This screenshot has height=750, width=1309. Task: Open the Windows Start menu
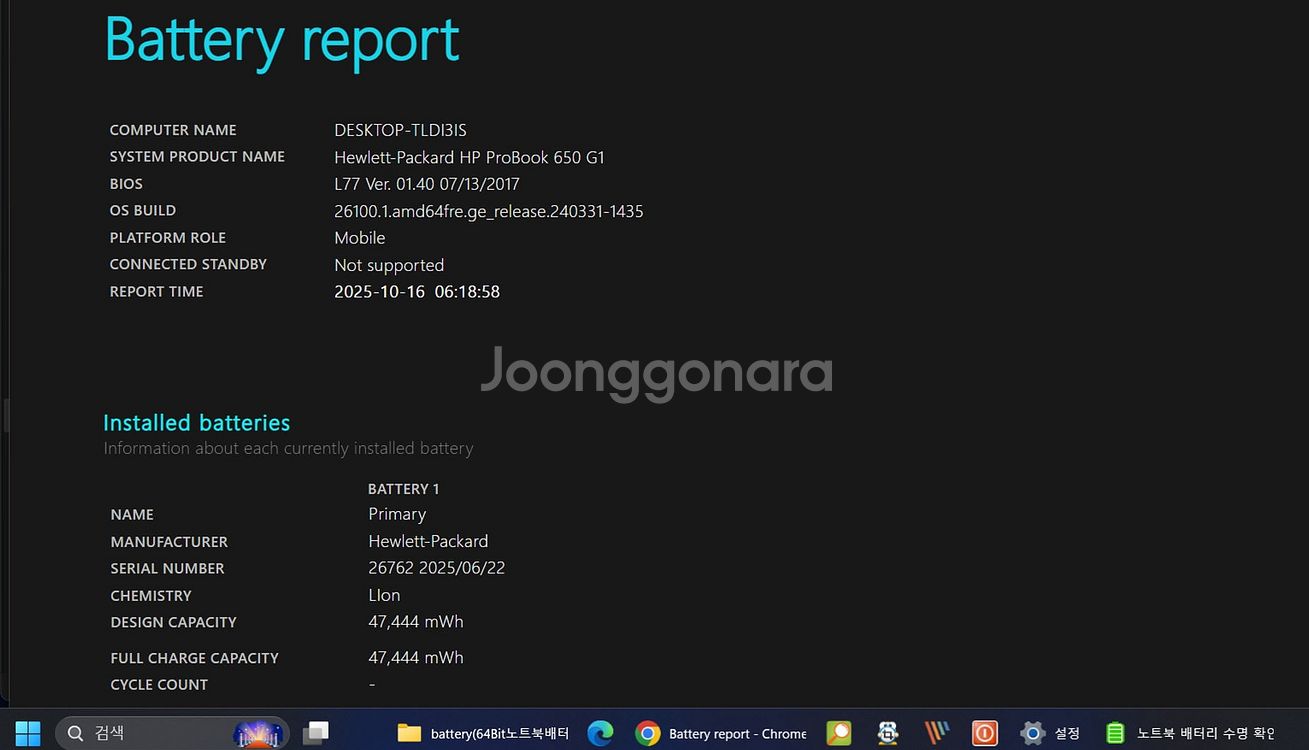(28, 733)
